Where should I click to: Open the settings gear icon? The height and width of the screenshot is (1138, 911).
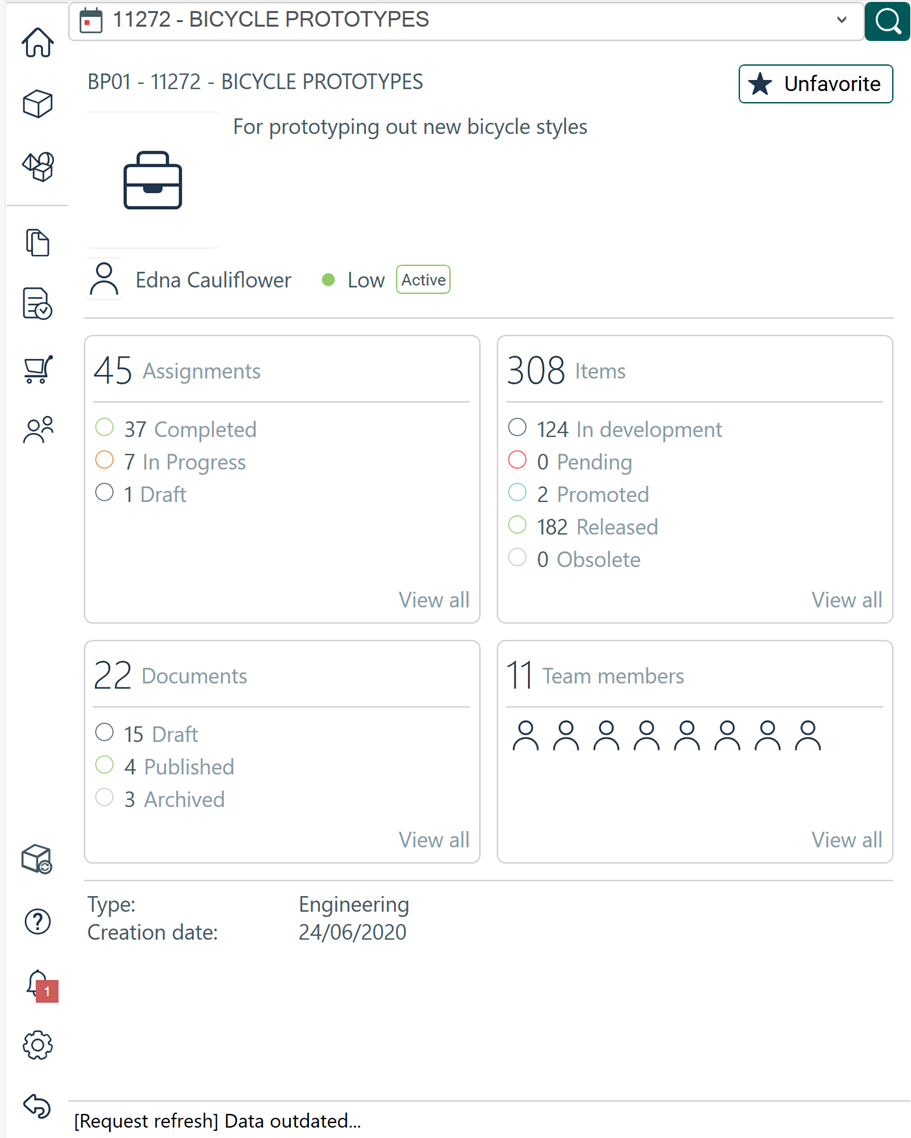pos(38,1046)
